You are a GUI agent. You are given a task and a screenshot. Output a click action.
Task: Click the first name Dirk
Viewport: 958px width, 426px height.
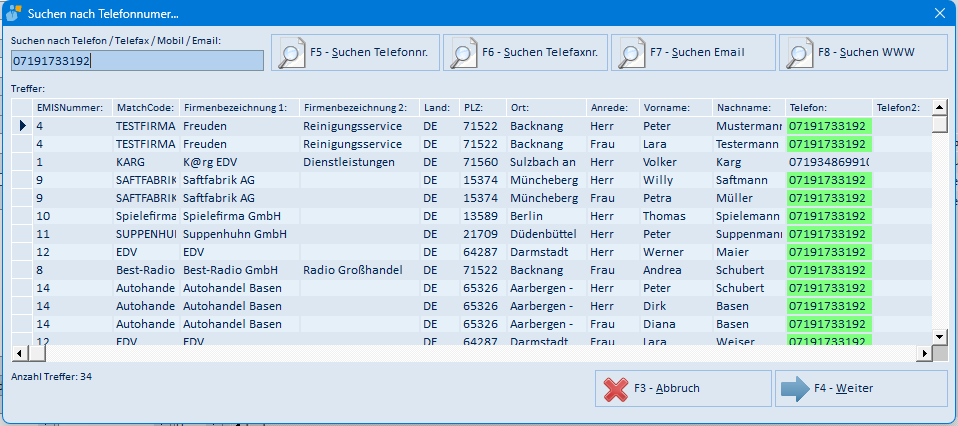pyautogui.click(x=676, y=306)
